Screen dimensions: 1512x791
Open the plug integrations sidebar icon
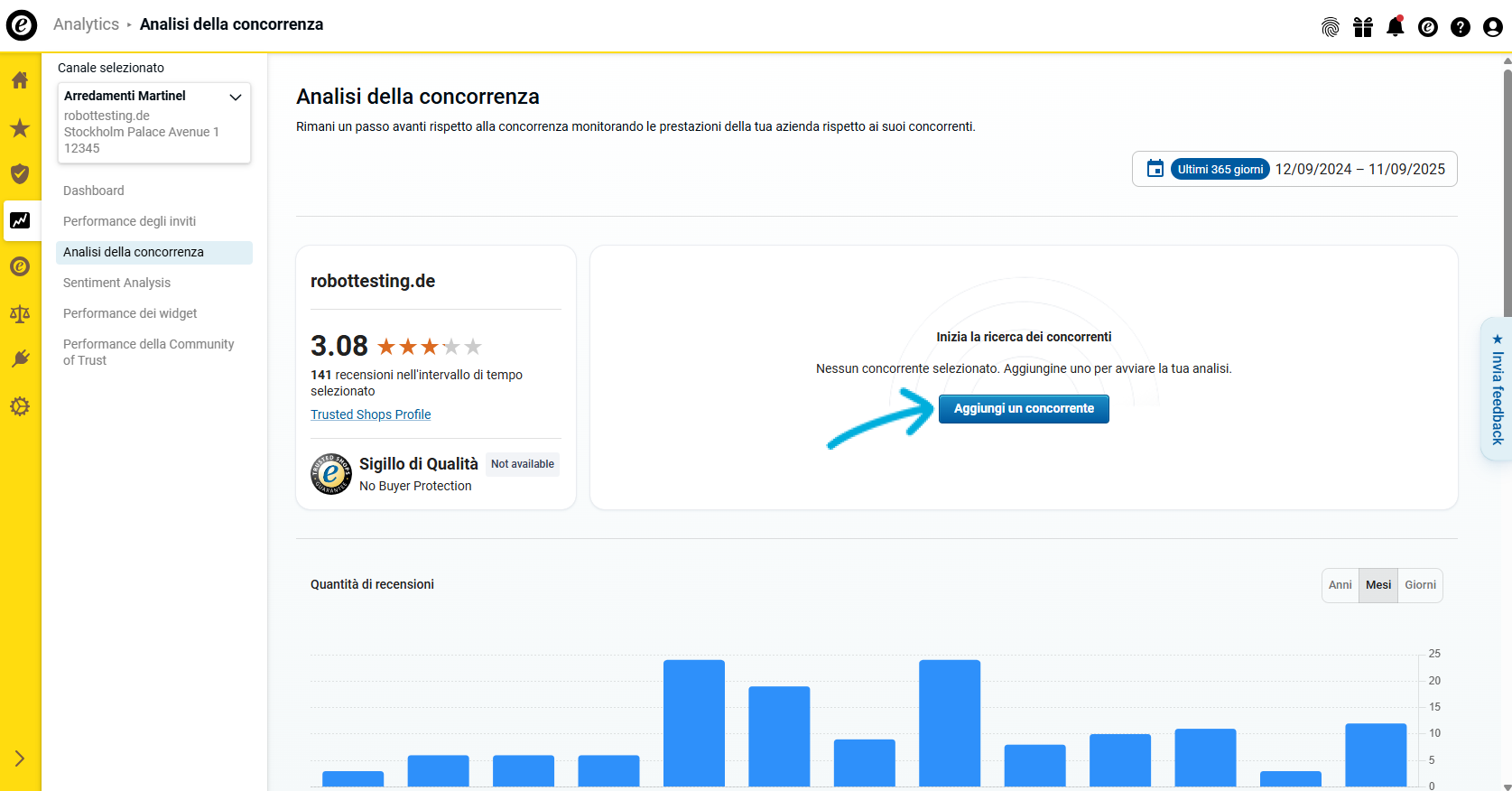tap(20, 359)
